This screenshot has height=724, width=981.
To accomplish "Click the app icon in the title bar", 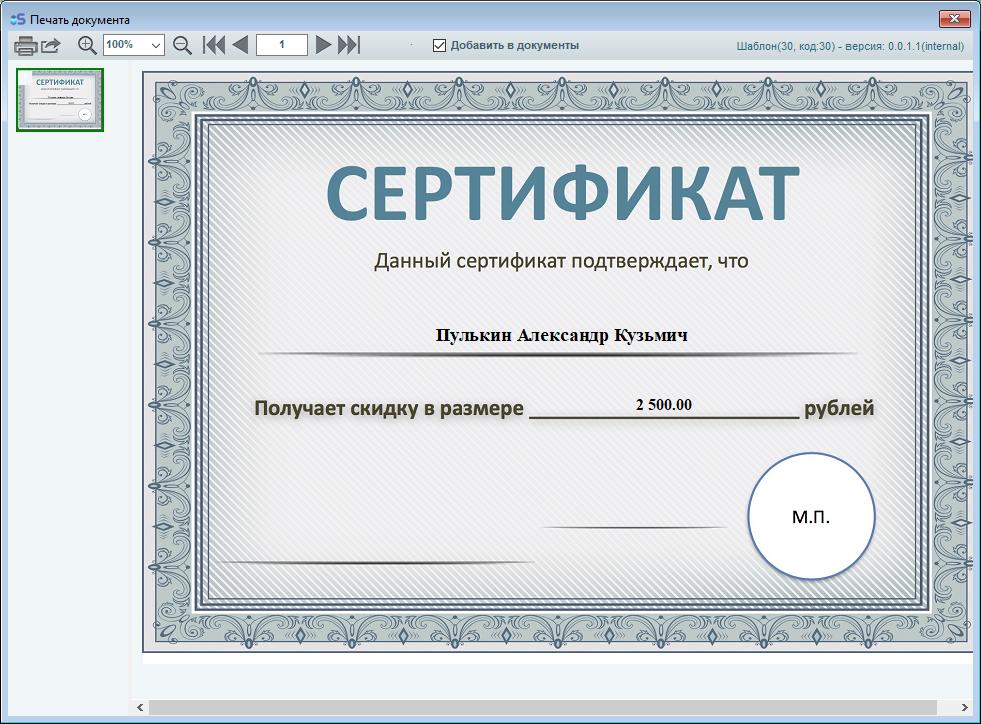I will click(16, 19).
